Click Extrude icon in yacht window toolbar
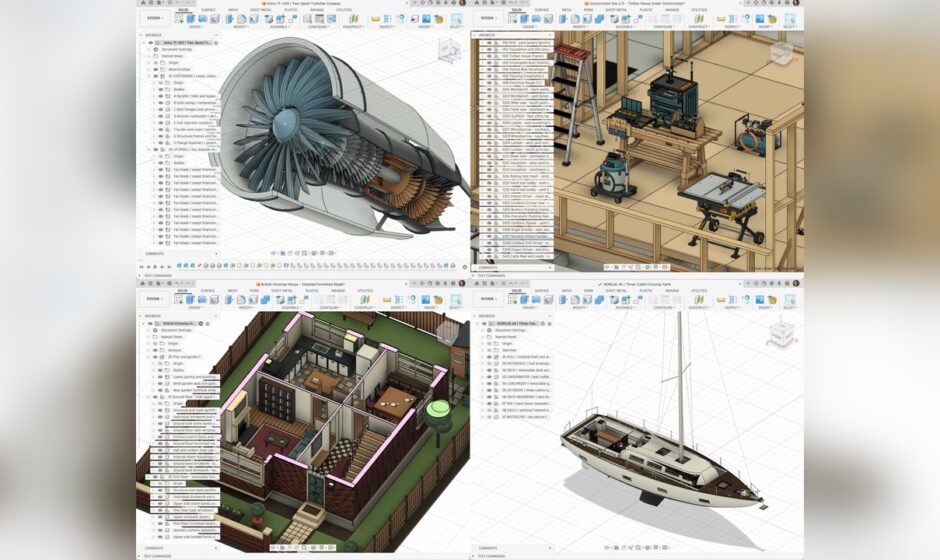Viewport: 940px width, 560px height. point(524,300)
